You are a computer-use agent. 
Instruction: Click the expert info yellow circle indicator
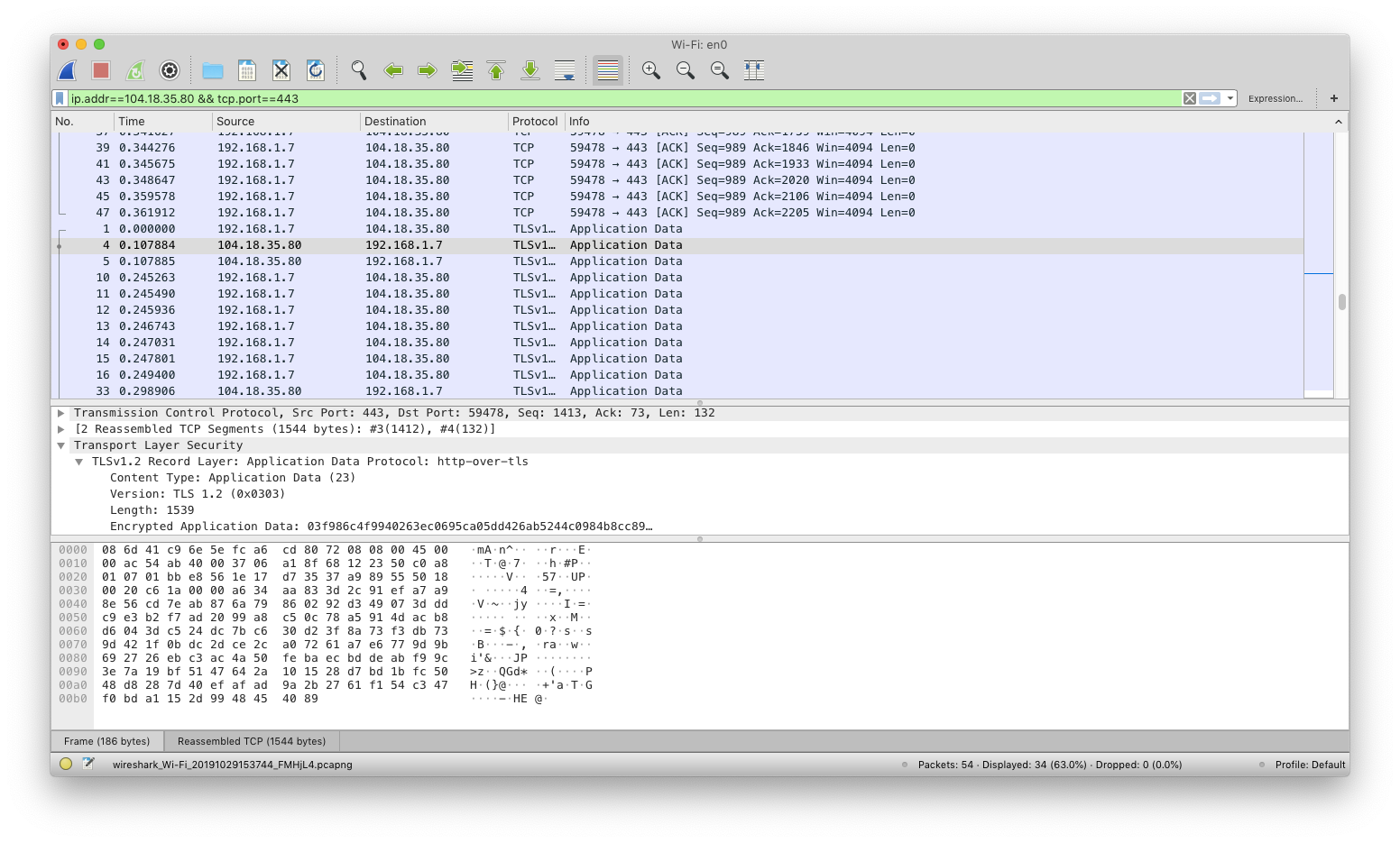point(66,764)
